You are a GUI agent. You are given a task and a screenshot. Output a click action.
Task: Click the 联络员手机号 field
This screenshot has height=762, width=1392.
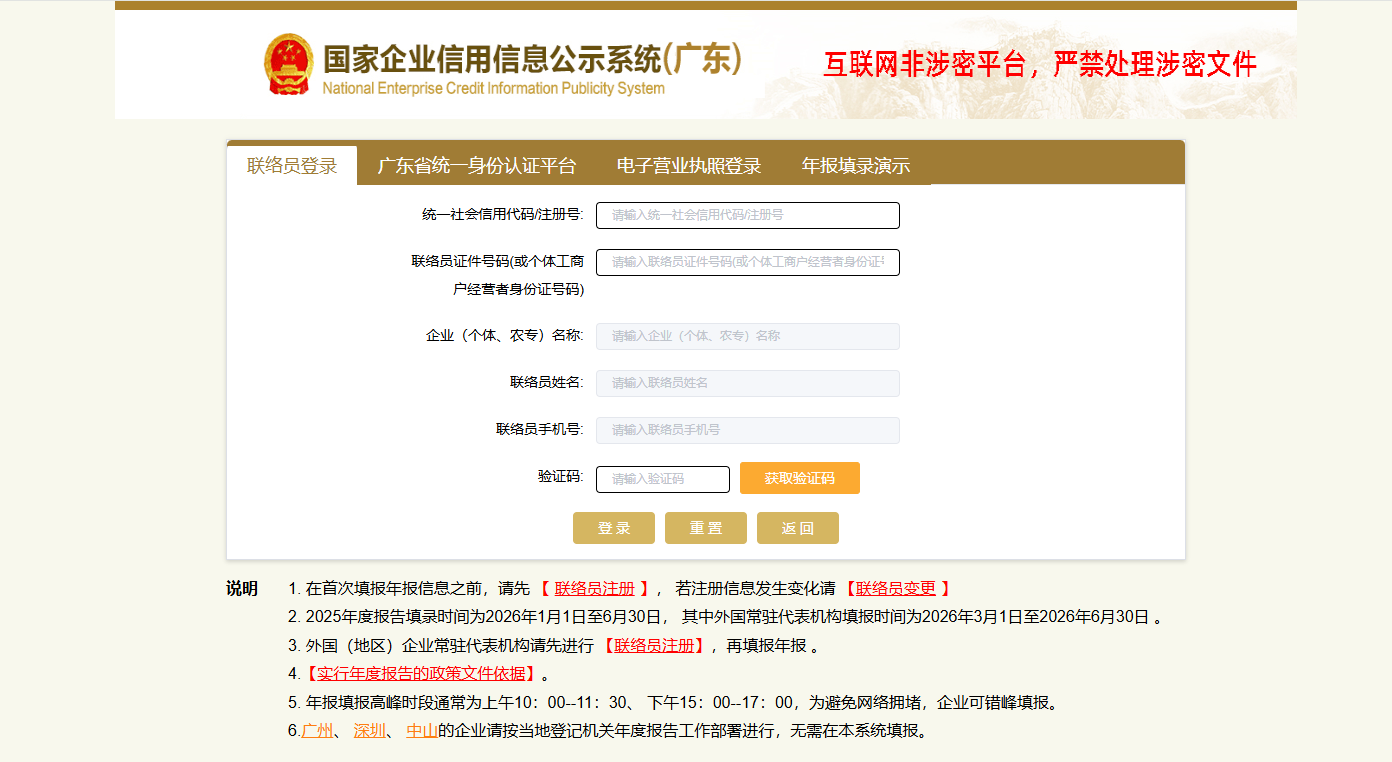click(x=748, y=430)
